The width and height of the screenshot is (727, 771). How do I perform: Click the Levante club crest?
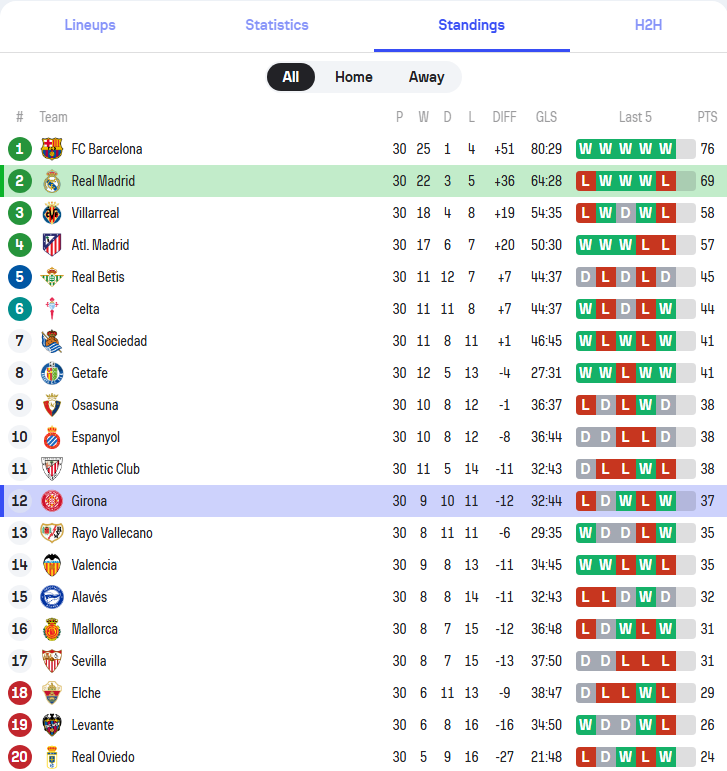pos(52,725)
